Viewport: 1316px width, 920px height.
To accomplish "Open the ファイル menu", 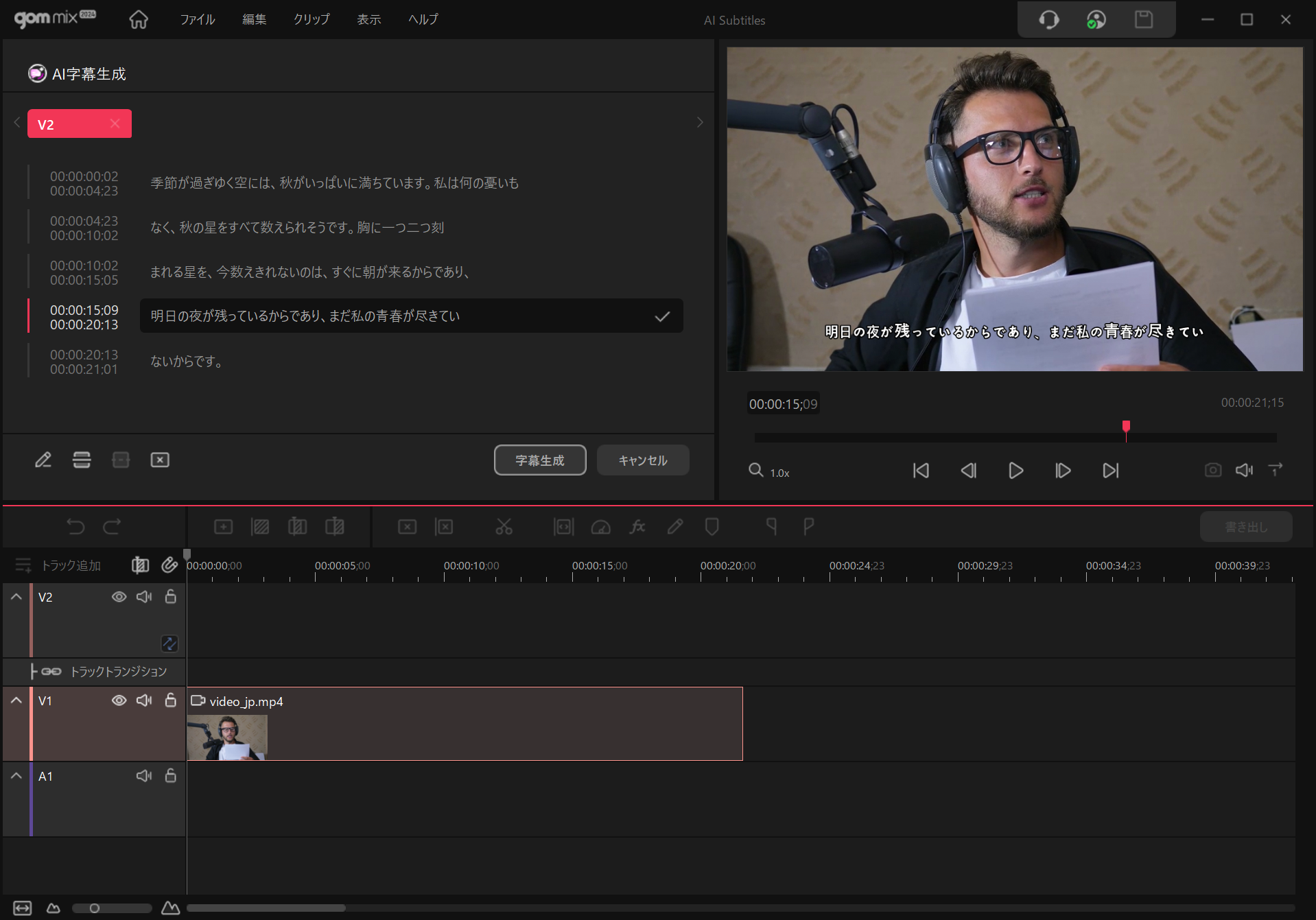I will [x=198, y=20].
